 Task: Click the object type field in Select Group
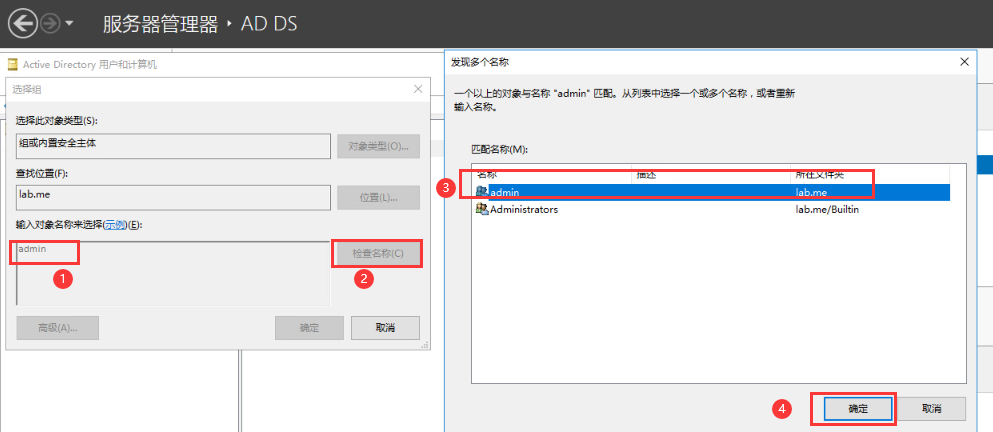(173, 146)
